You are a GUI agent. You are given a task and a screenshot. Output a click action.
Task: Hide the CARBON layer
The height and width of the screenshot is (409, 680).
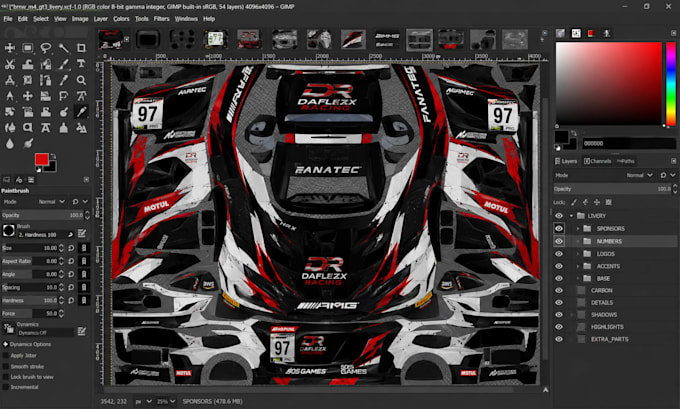[559, 290]
